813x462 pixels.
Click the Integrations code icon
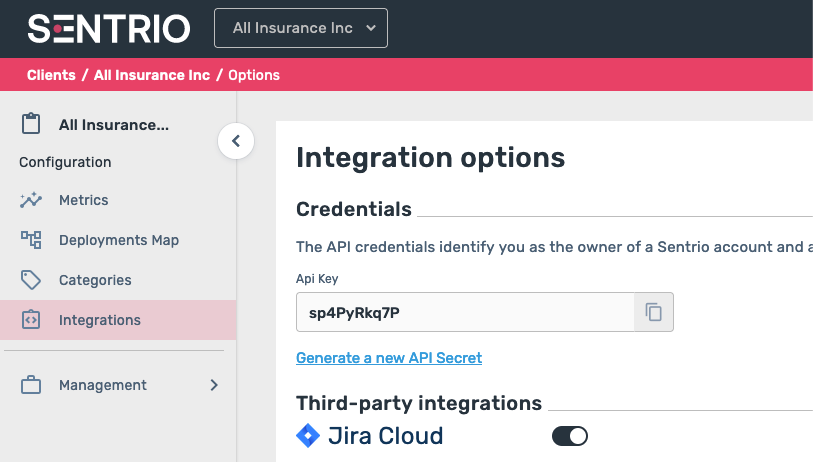click(31, 320)
